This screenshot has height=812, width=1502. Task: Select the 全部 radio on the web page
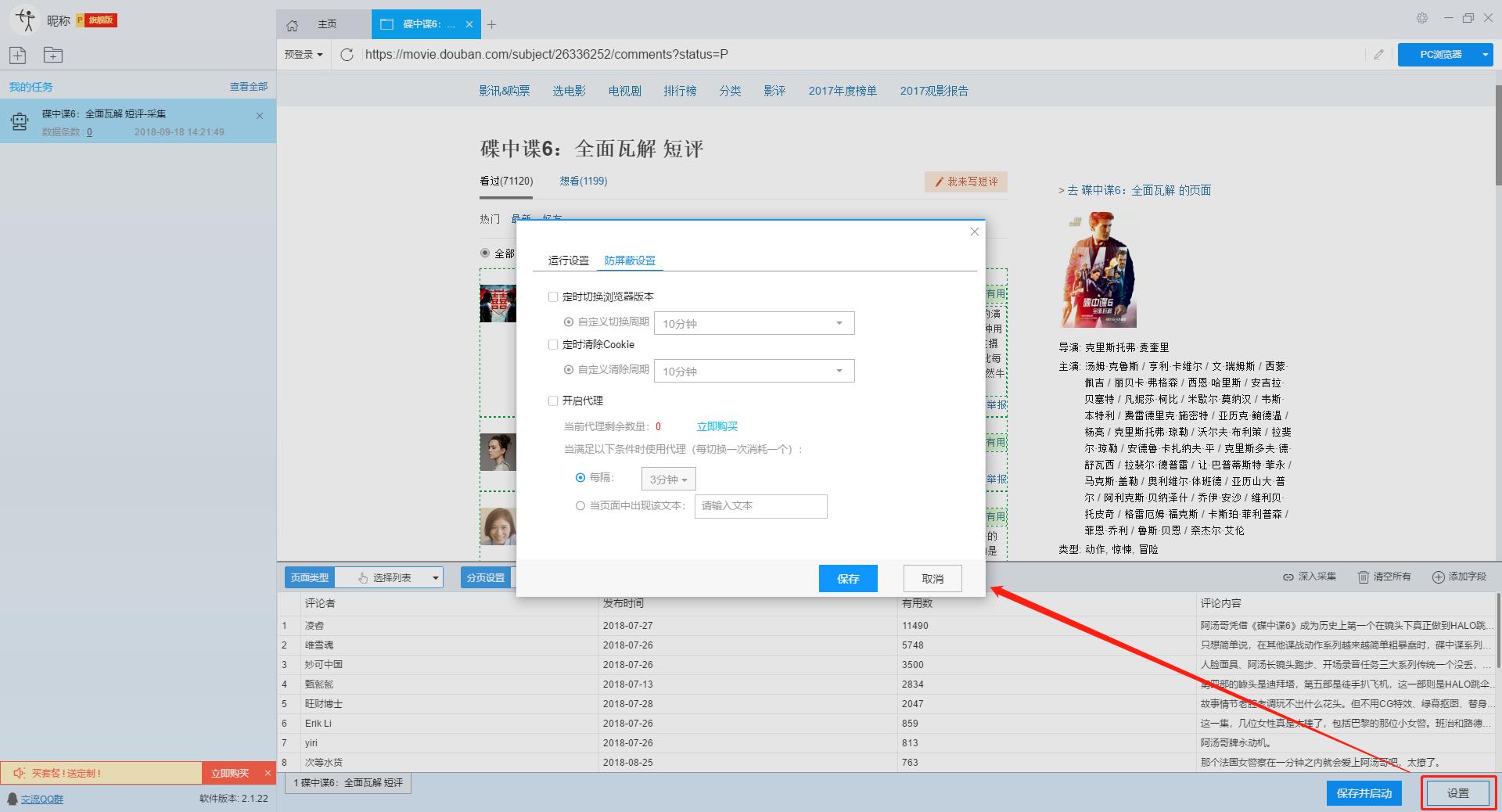coord(485,253)
